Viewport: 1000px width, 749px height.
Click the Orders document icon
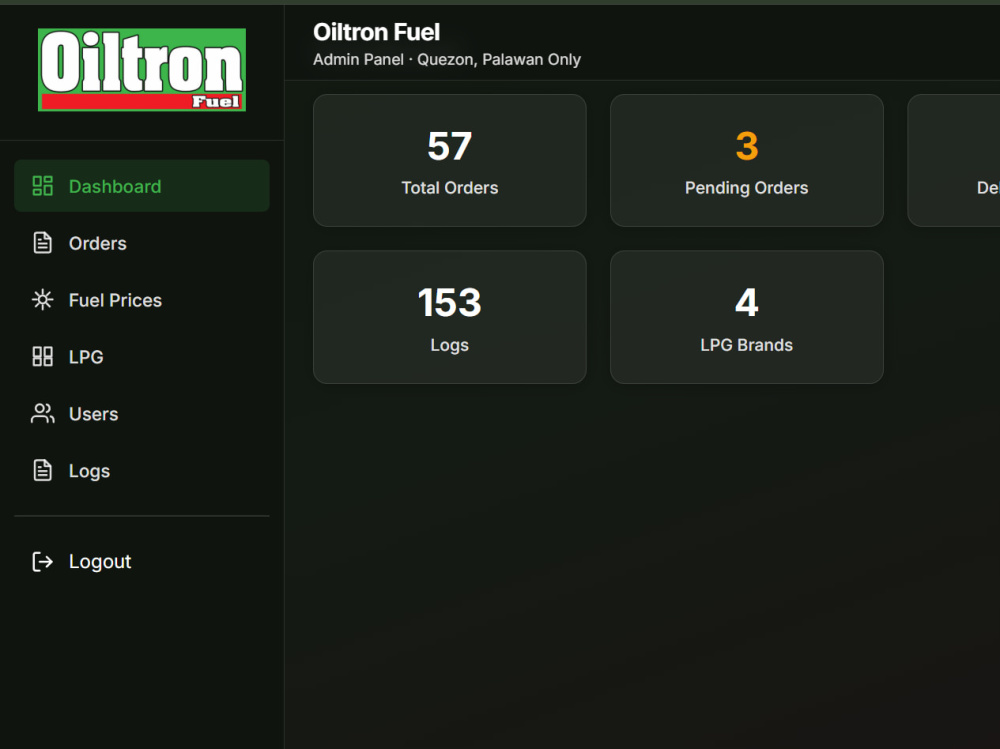43,243
